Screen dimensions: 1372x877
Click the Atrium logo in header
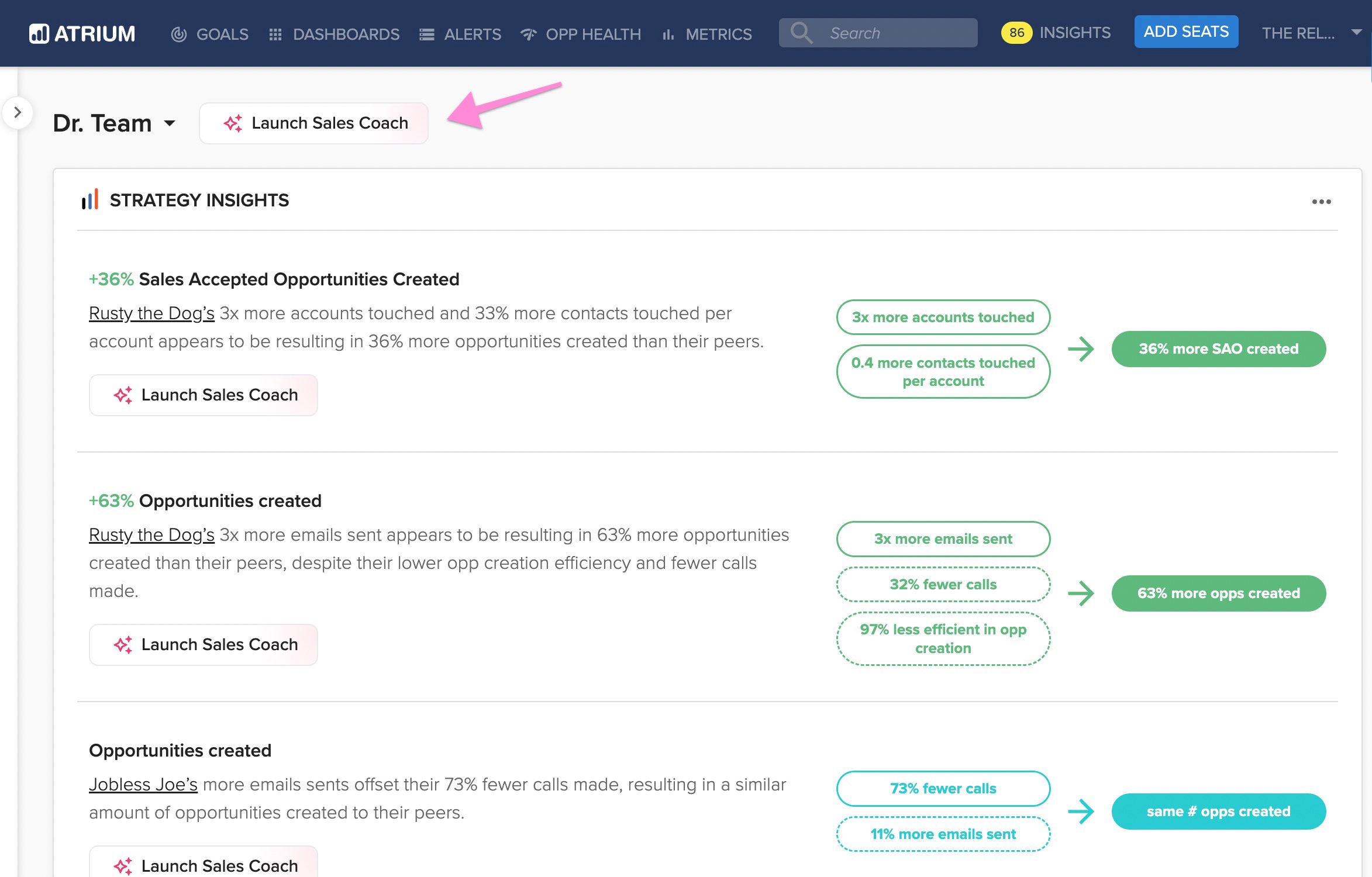(82, 33)
